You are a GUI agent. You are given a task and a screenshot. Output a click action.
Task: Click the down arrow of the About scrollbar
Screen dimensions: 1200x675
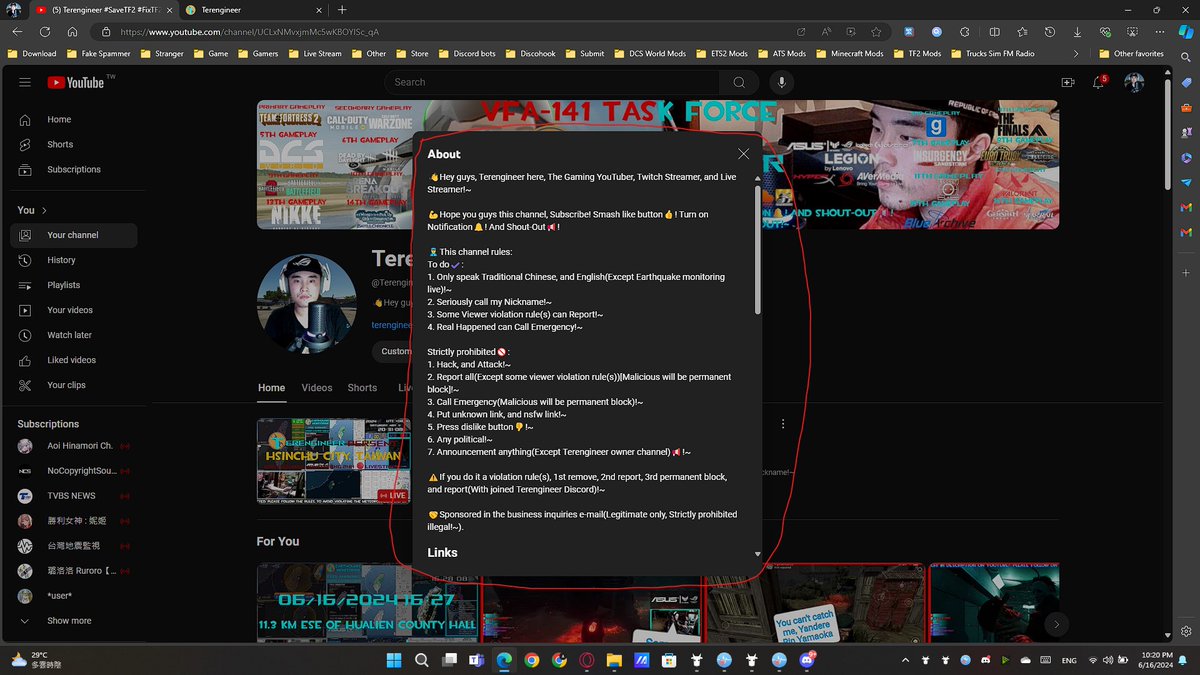pyautogui.click(x=758, y=554)
